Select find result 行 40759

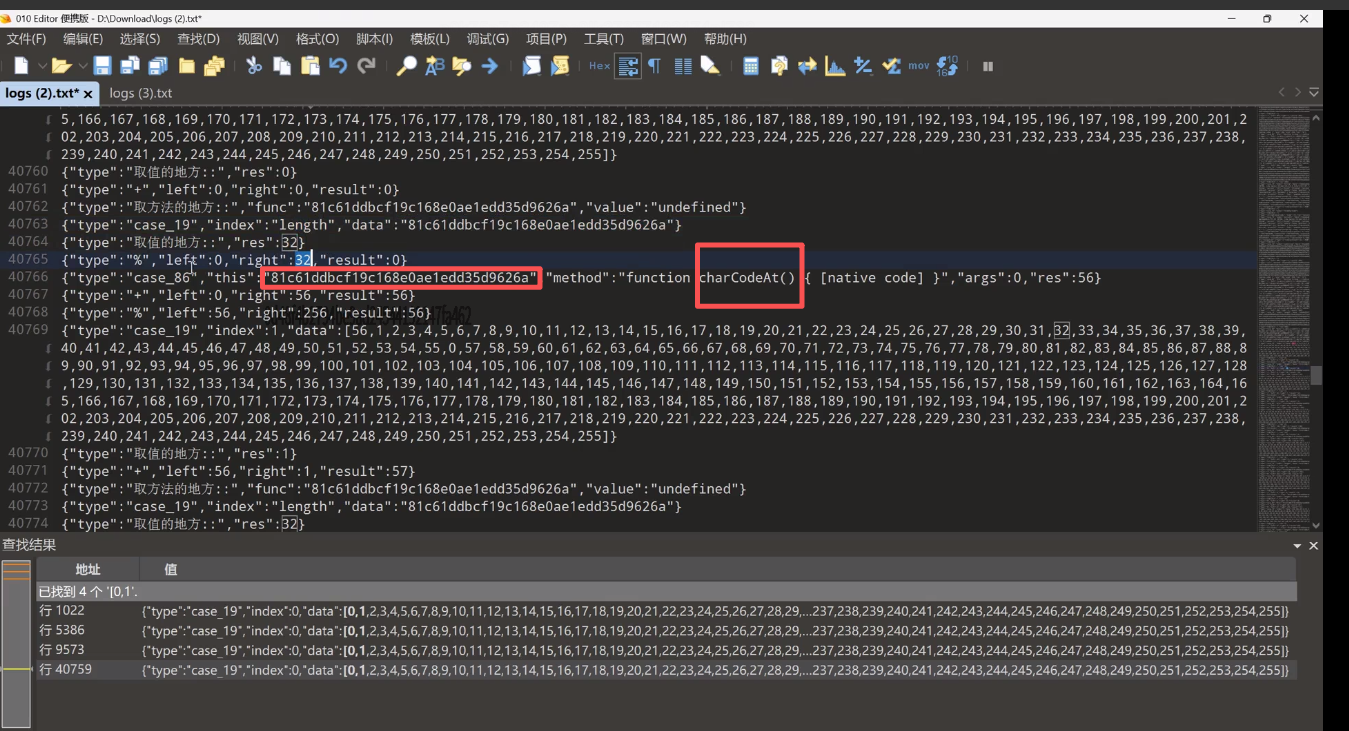coord(666,669)
